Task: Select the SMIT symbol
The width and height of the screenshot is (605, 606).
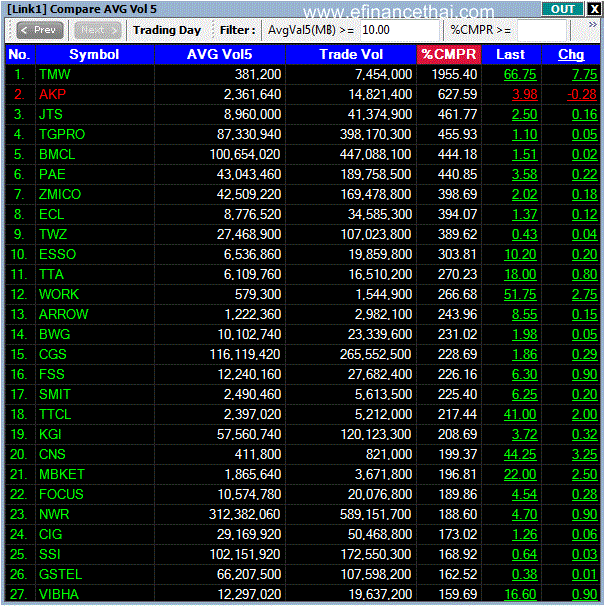Action: click(55, 395)
